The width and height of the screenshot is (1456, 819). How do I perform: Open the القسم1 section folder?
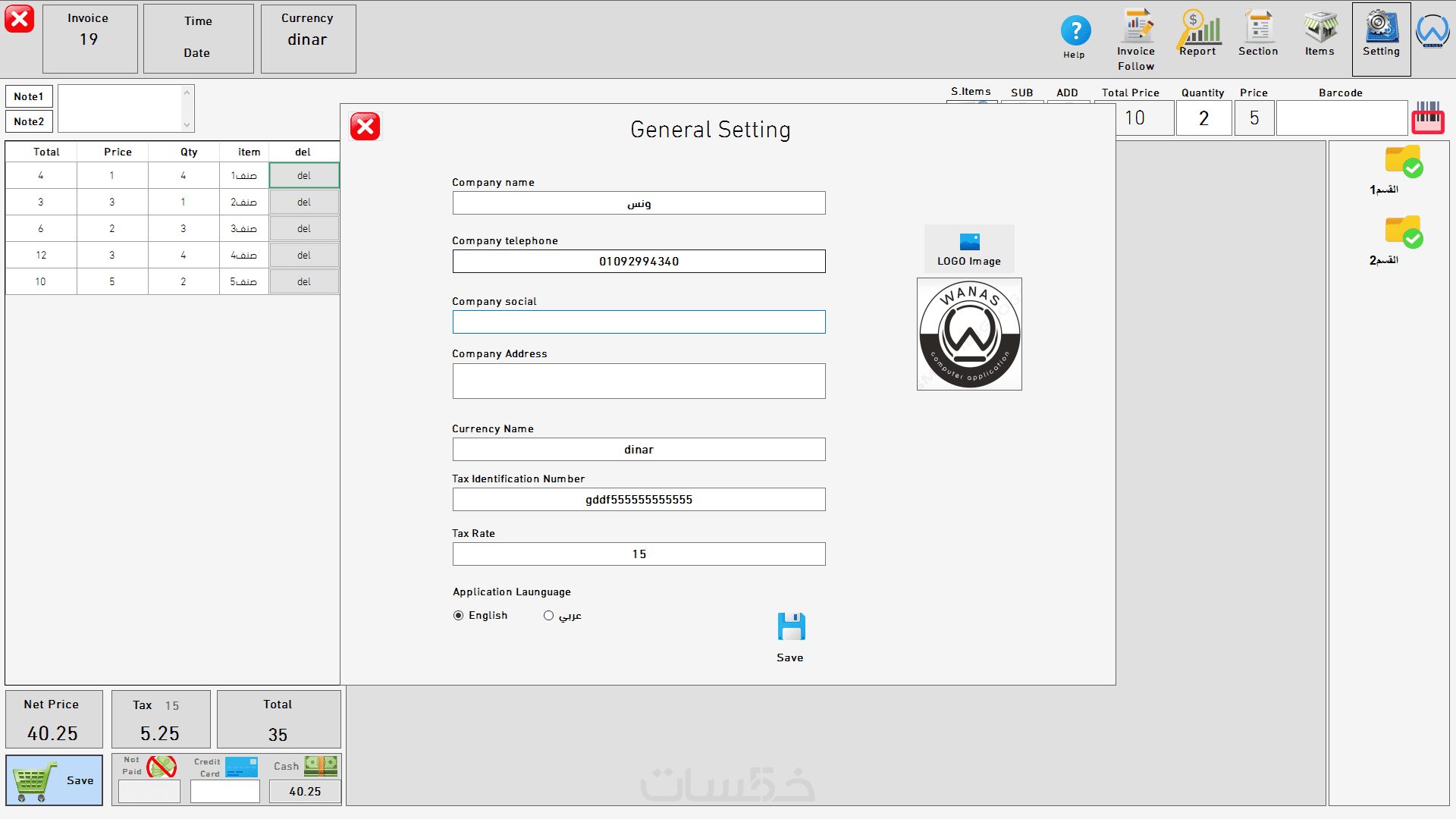pos(1403,162)
